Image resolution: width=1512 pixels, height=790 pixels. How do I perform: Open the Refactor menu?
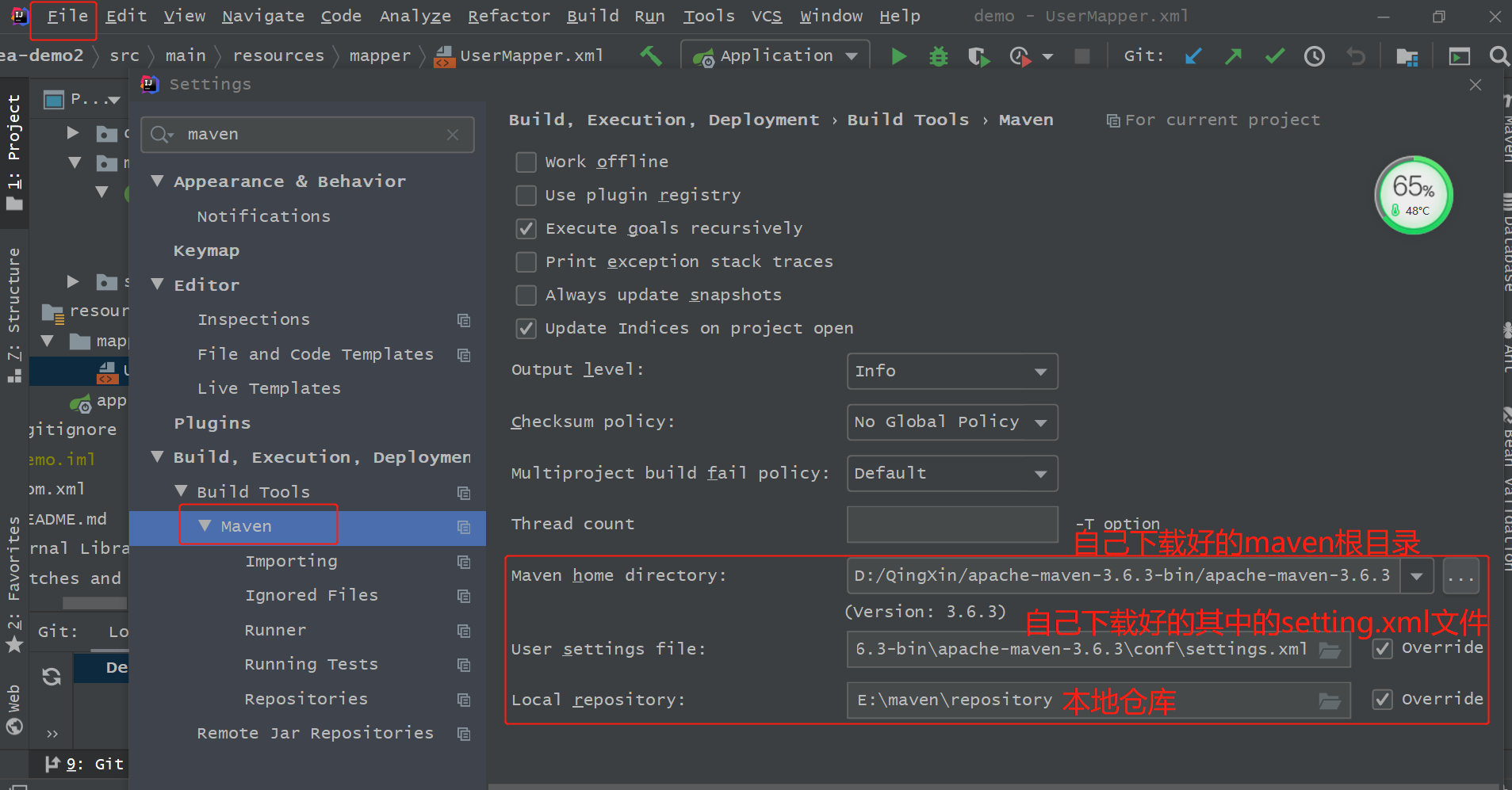click(x=508, y=17)
